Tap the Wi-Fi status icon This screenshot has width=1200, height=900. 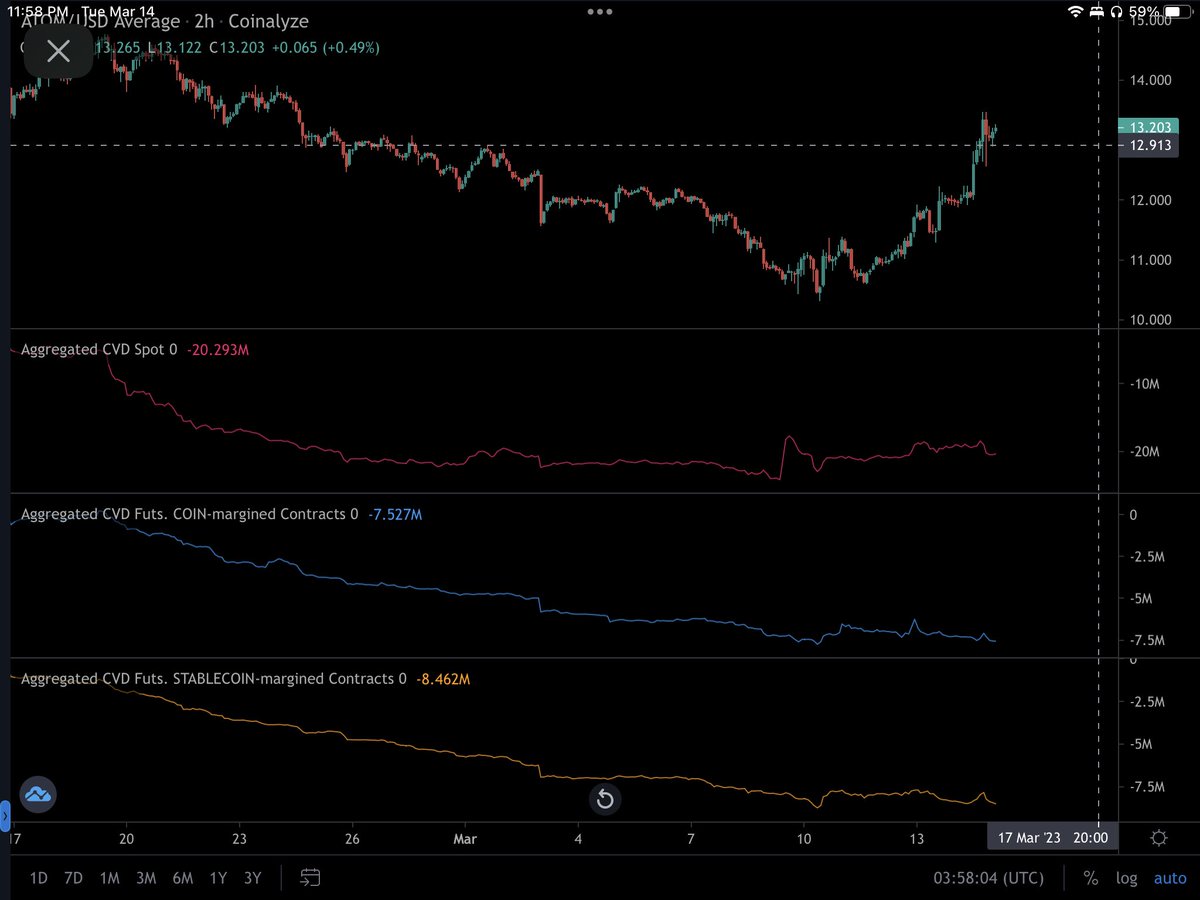(1076, 11)
